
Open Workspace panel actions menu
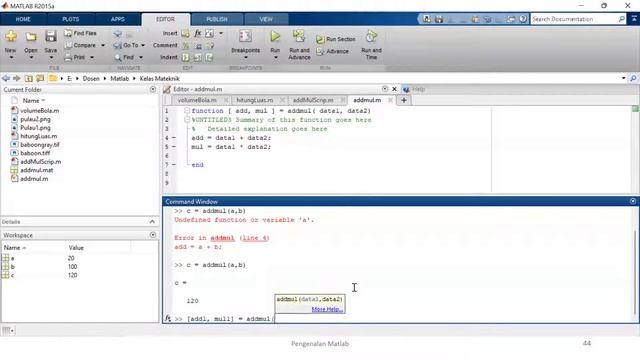tap(153, 235)
